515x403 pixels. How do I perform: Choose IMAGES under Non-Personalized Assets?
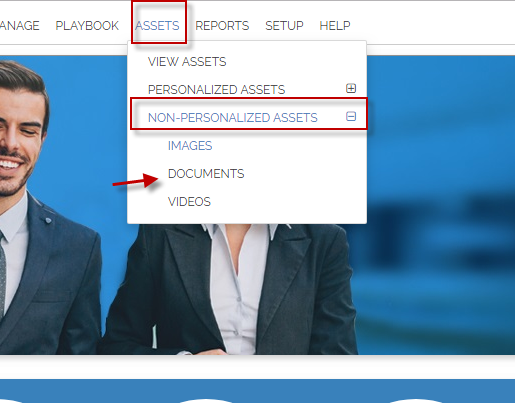tap(190, 146)
